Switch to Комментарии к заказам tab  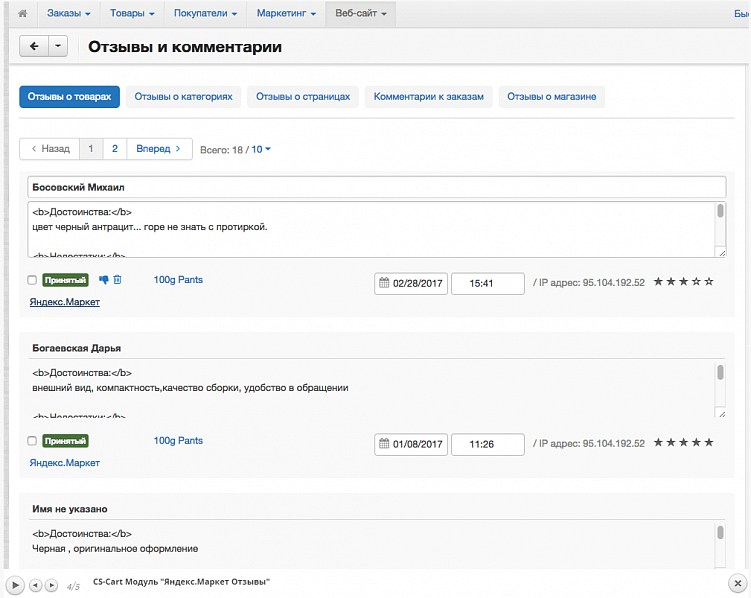pos(429,97)
